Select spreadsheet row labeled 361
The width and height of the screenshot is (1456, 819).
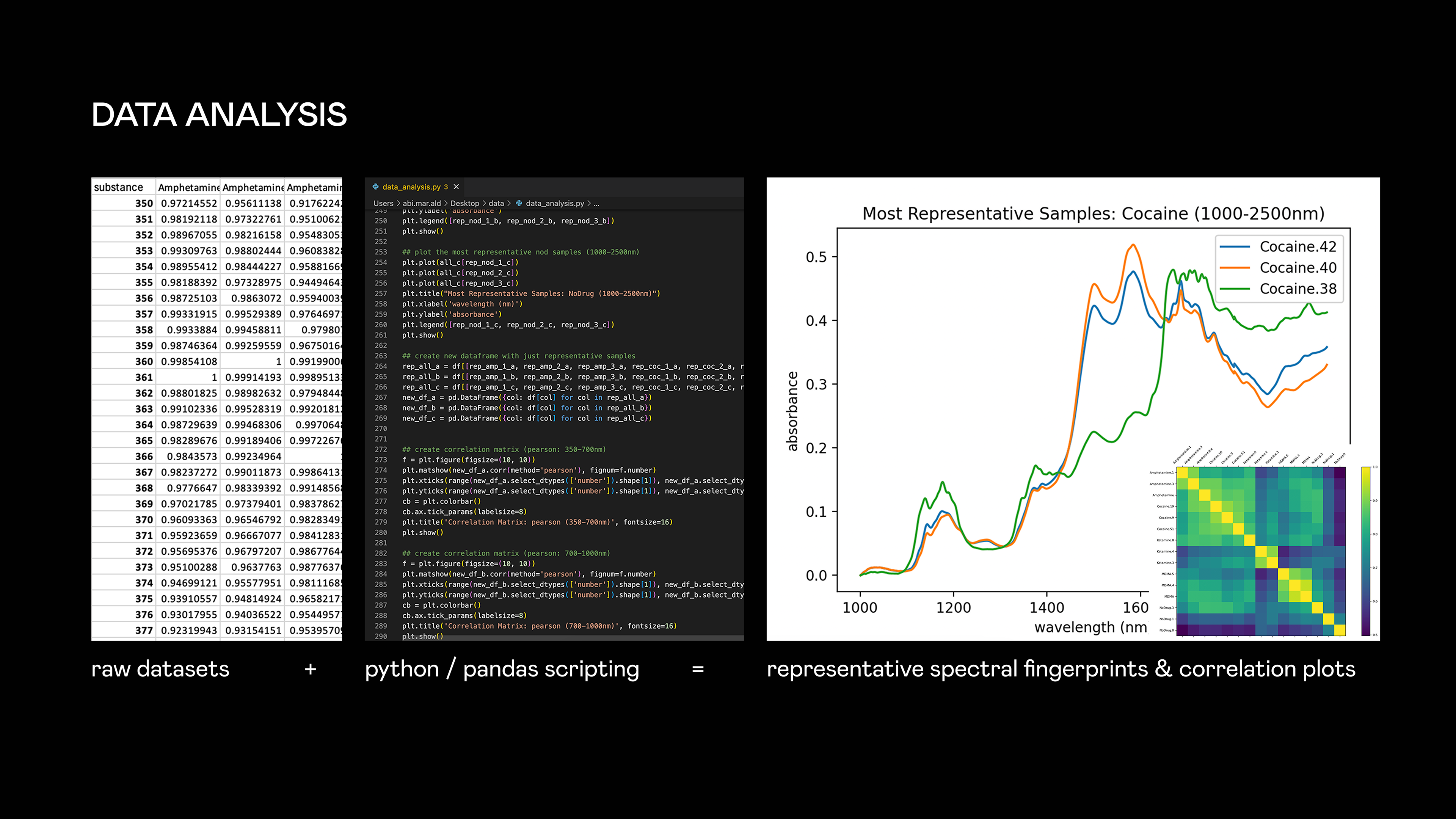[144, 377]
